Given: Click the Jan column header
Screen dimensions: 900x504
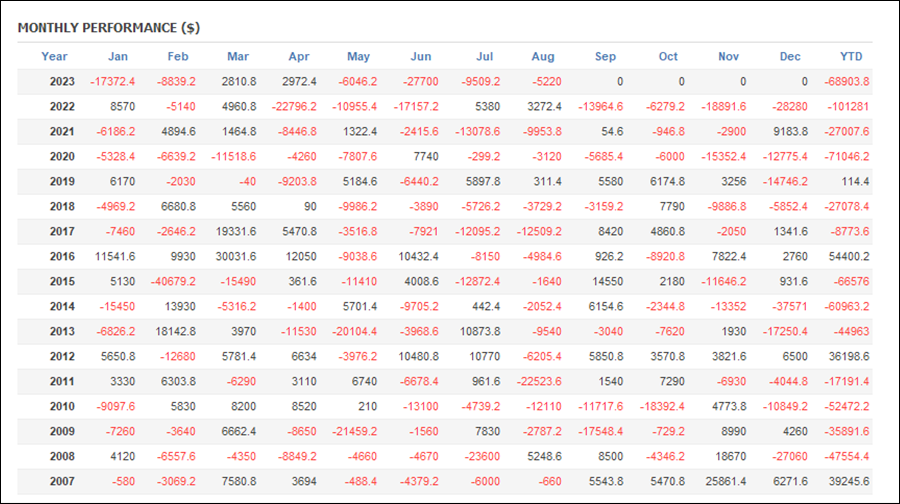Looking at the screenshot, I should coord(118,56).
